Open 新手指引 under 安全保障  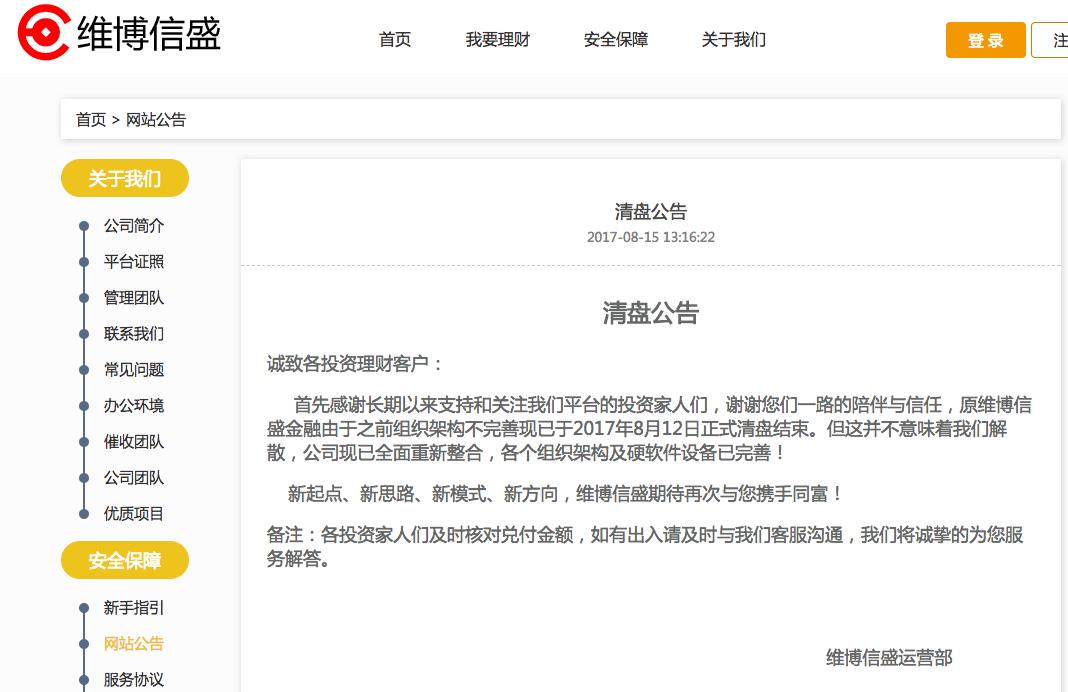click(133, 608)
